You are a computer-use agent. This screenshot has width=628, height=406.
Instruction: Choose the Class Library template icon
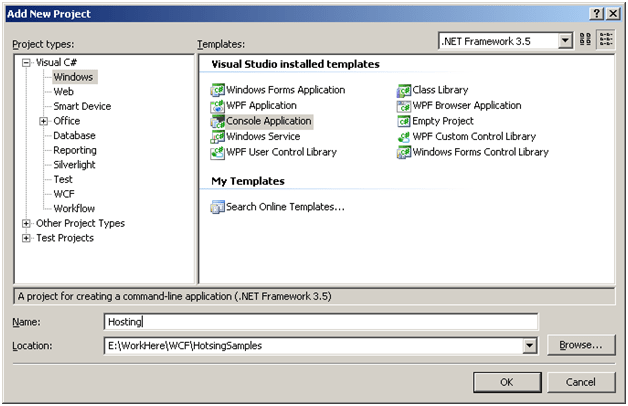[404, 90]
